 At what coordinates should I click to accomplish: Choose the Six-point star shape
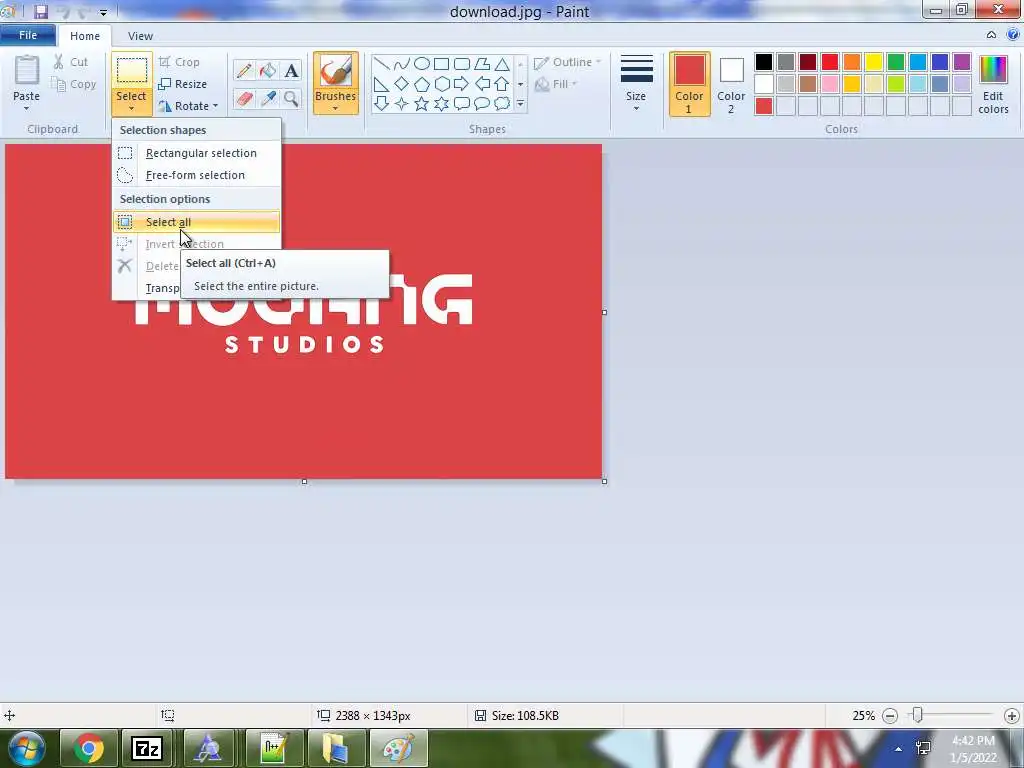(x=441, y=103)
